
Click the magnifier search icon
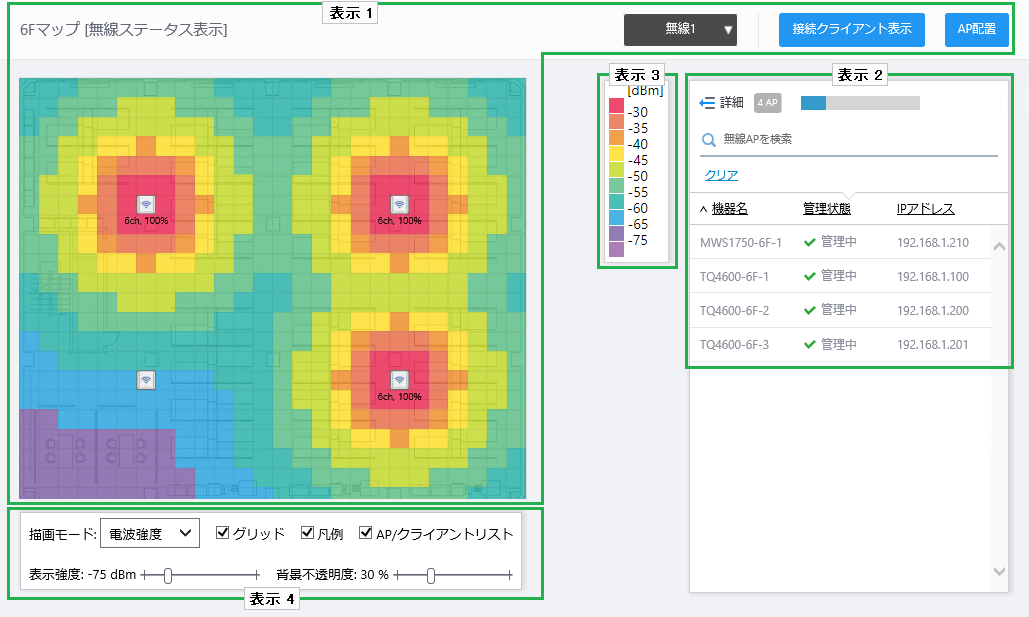pyautogui.click(x=709, y=140)
